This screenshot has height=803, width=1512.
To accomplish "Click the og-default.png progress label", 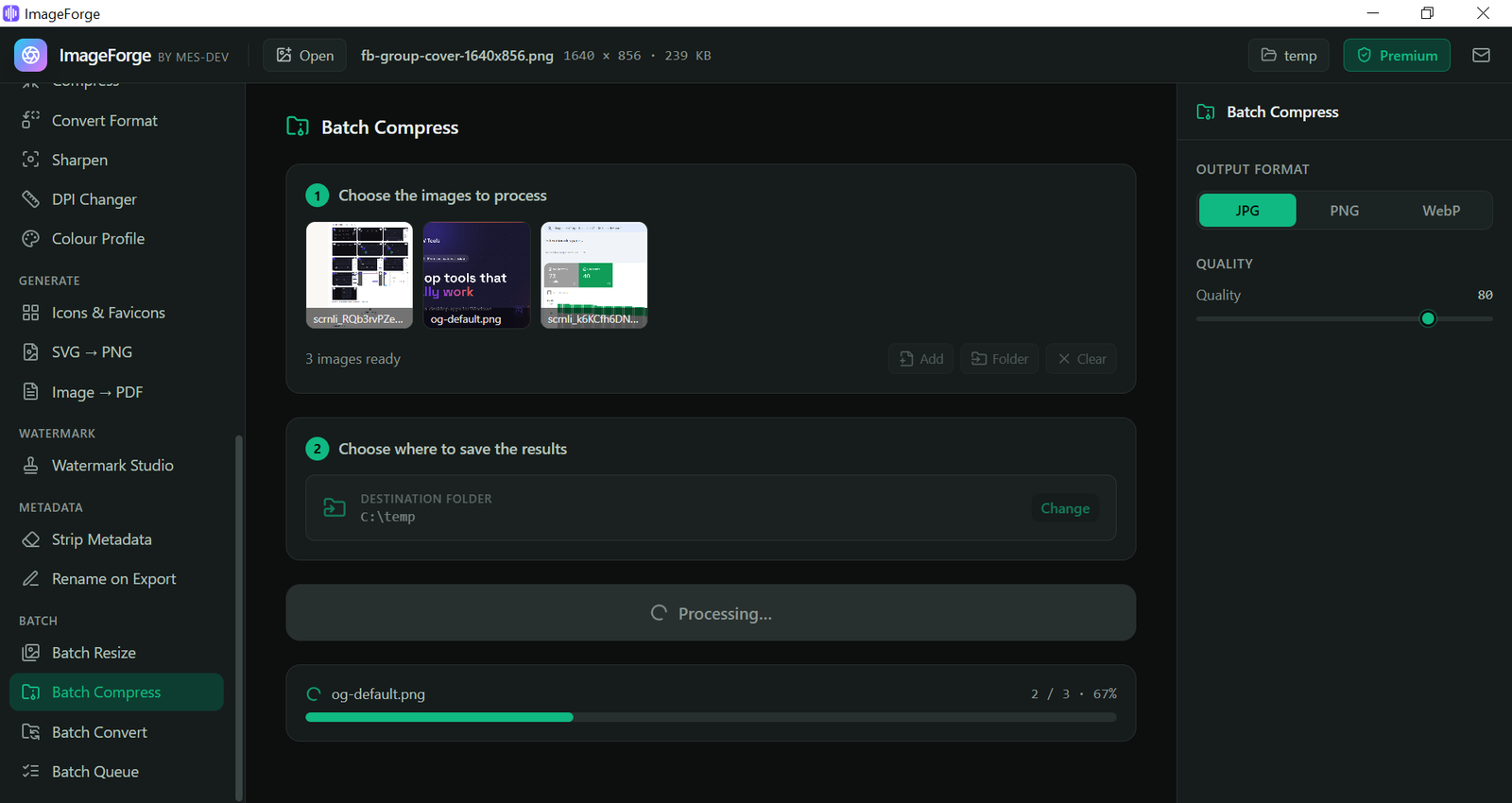I will coord(378,694).
